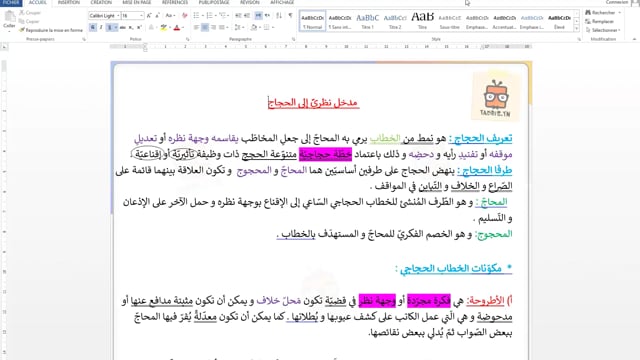Decrease paragraph indent

[238, 16]
